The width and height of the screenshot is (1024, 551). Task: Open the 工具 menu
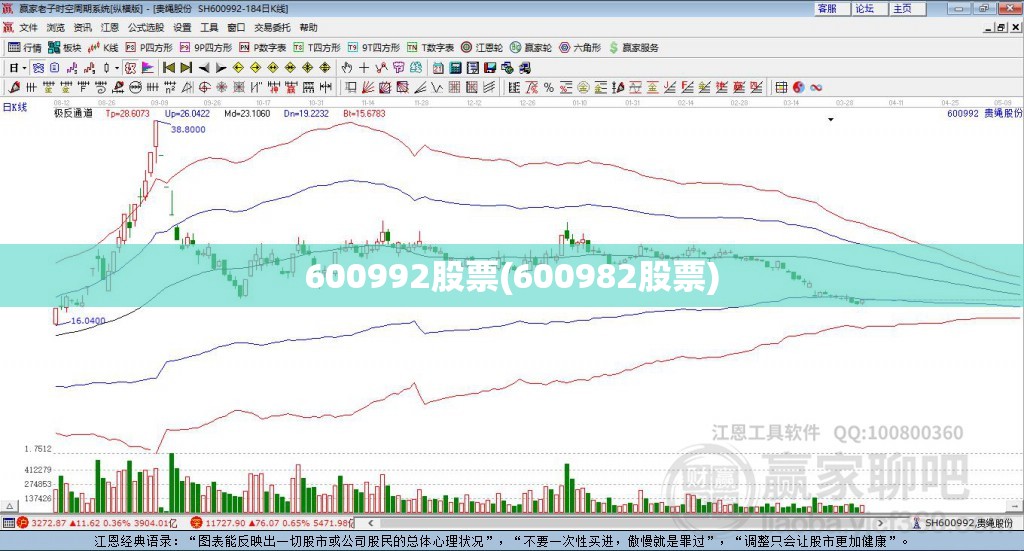coord(209,27)
